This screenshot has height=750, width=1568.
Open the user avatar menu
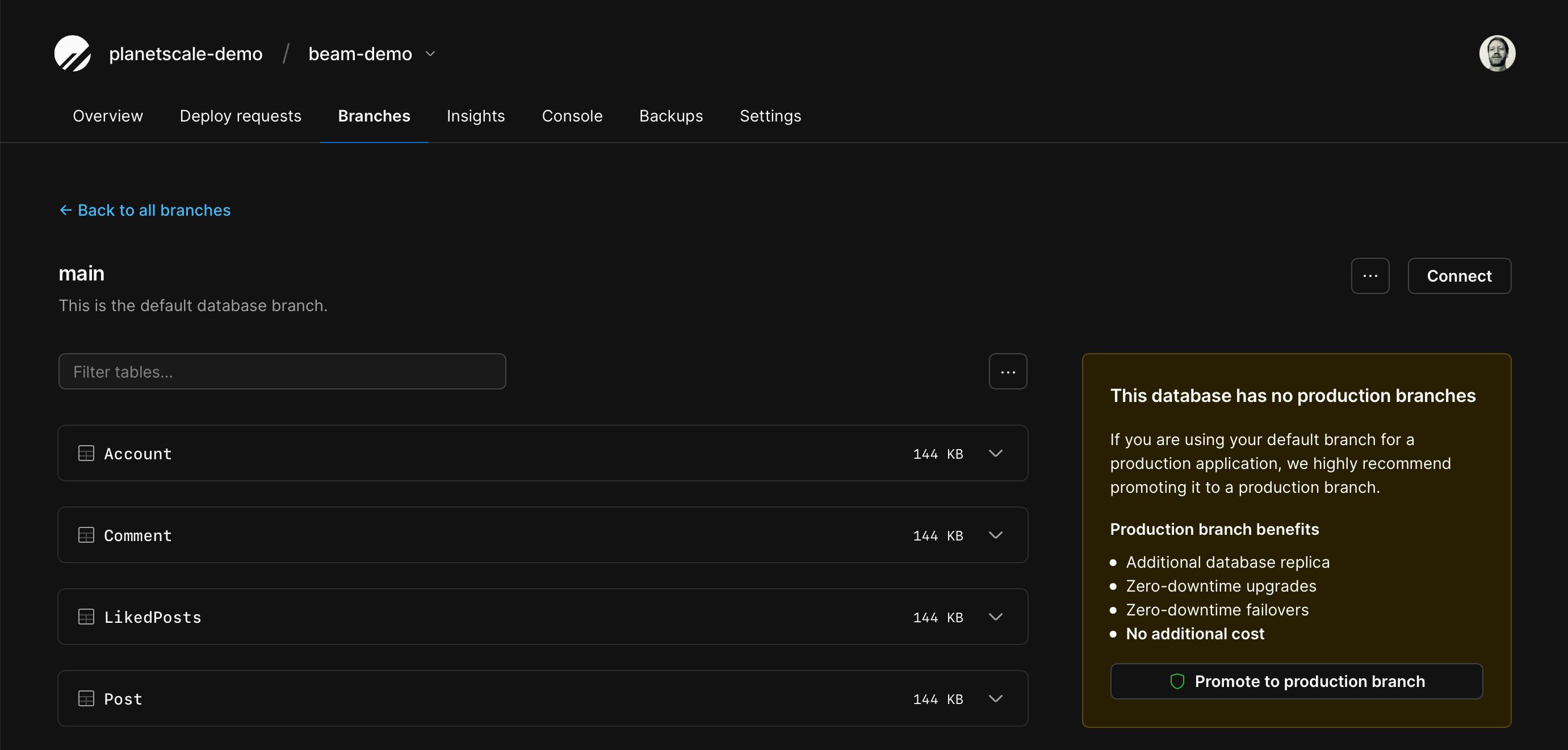pyautogui.click(x=1497, y=53)
